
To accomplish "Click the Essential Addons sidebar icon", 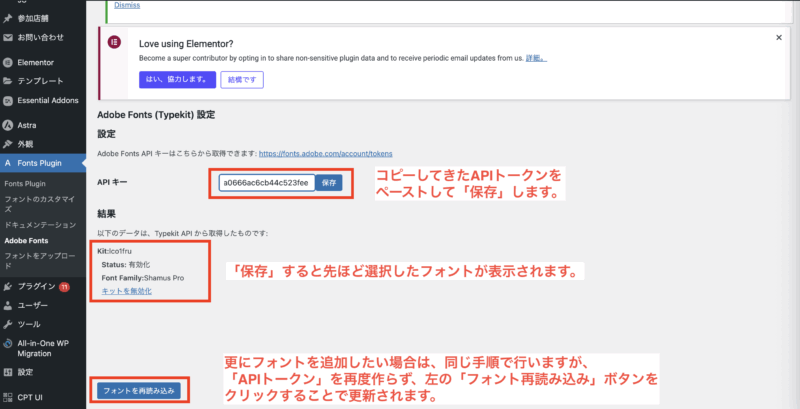I will point(8,100).
